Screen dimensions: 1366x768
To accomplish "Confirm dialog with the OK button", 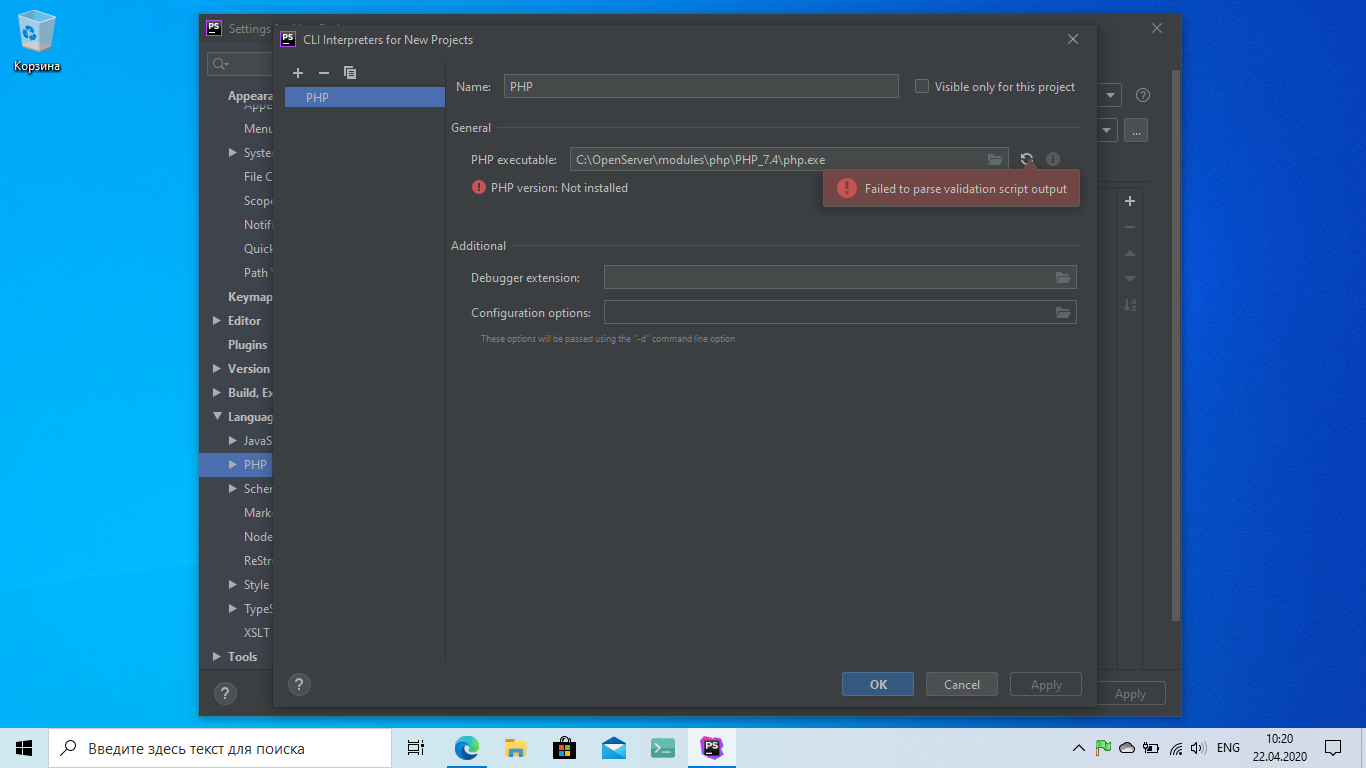I will [x=877, y=684].
